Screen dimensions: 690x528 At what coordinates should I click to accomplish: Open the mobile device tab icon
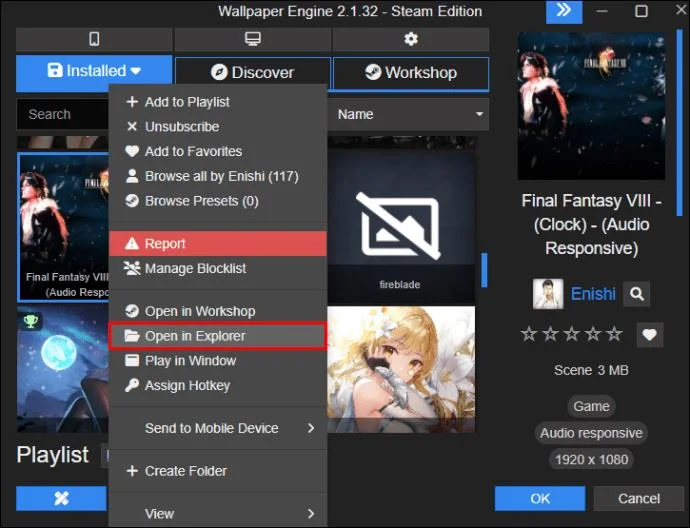coord(94,39)
